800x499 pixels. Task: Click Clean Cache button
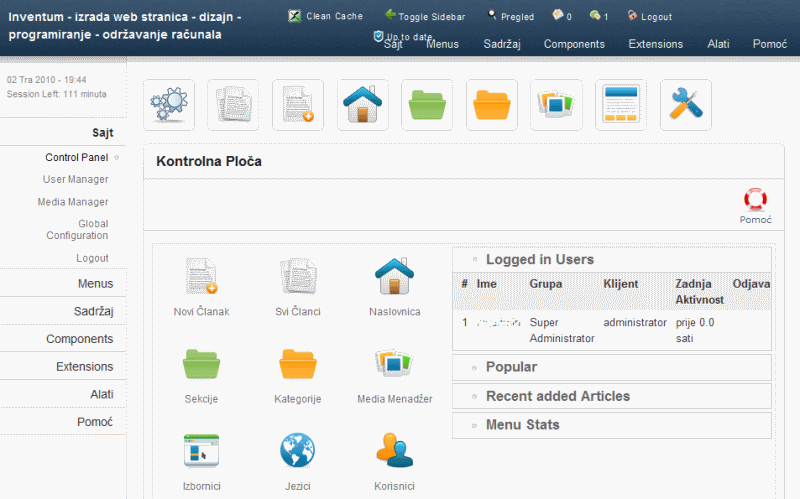coord(325,17)
